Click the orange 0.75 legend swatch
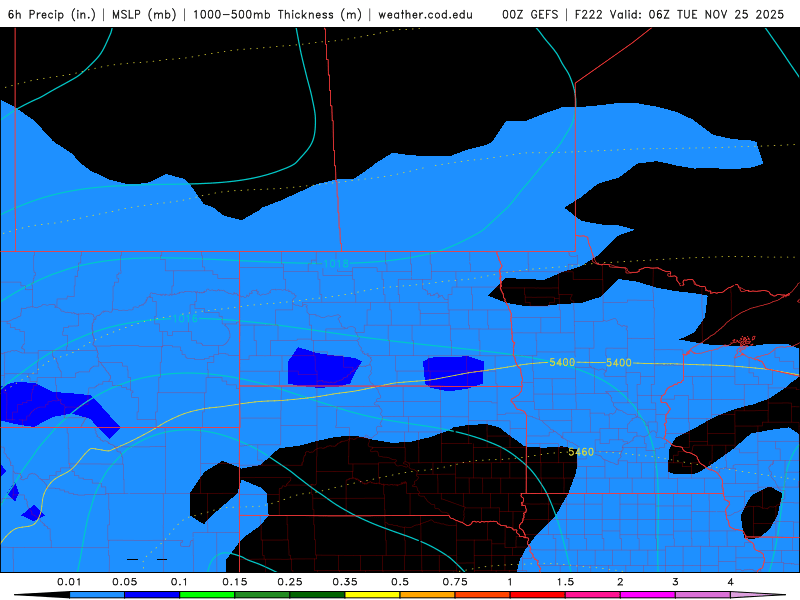The width and height of the screenshot is (800, 600). coord(428,595)
